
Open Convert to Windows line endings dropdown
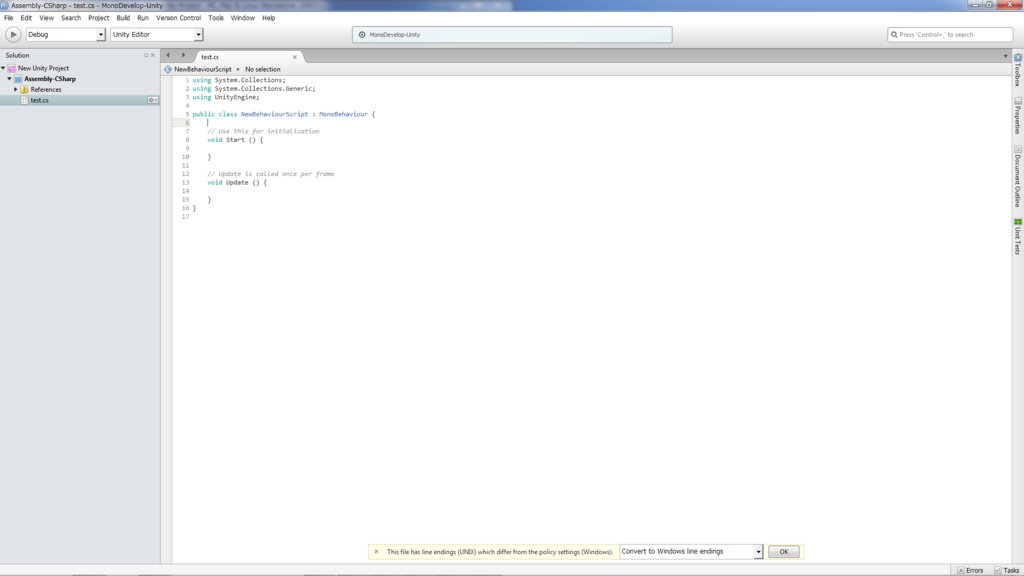point(691,552)
